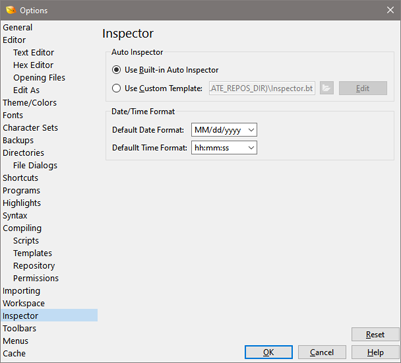Open Cache options page
The height and width of the screenshot is (363, 401).
[x=14, y=353]
